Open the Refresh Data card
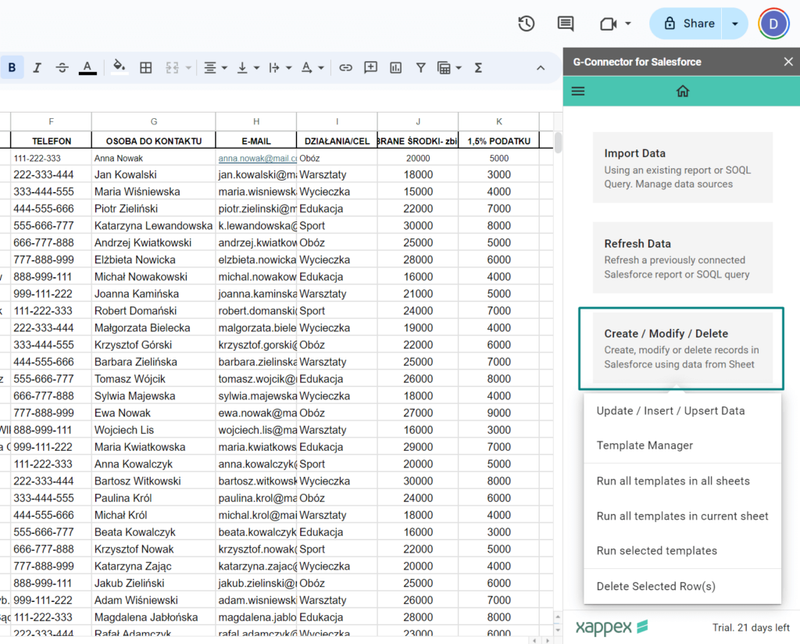 [683, 258]
